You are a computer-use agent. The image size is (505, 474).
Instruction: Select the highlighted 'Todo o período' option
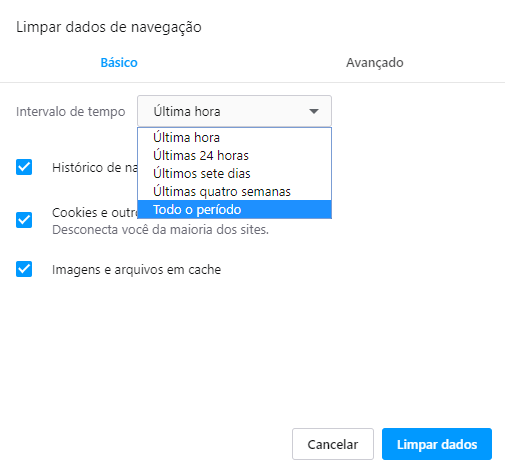[234, 209]
